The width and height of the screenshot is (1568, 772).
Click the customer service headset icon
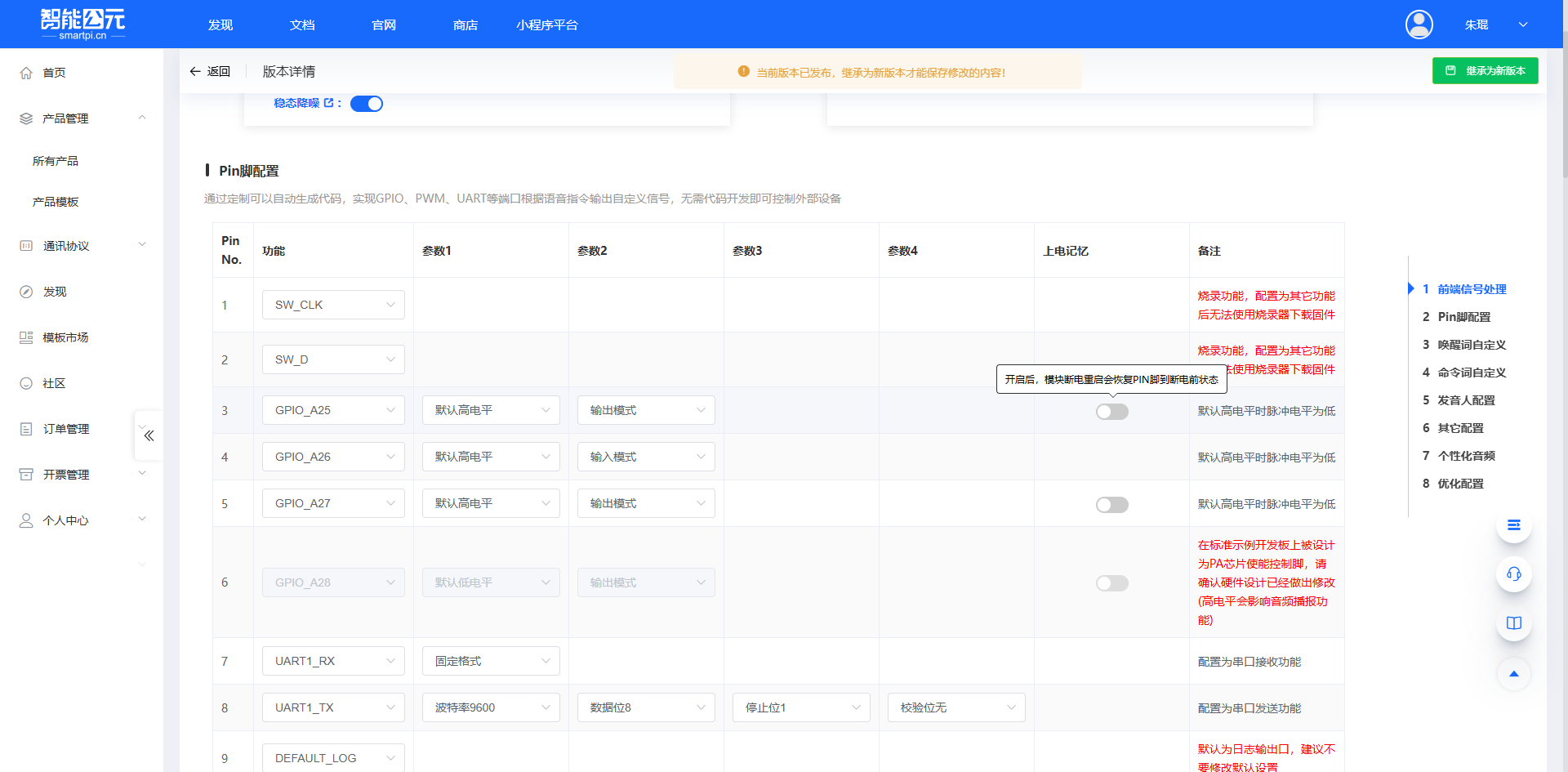coord(1513,574)
